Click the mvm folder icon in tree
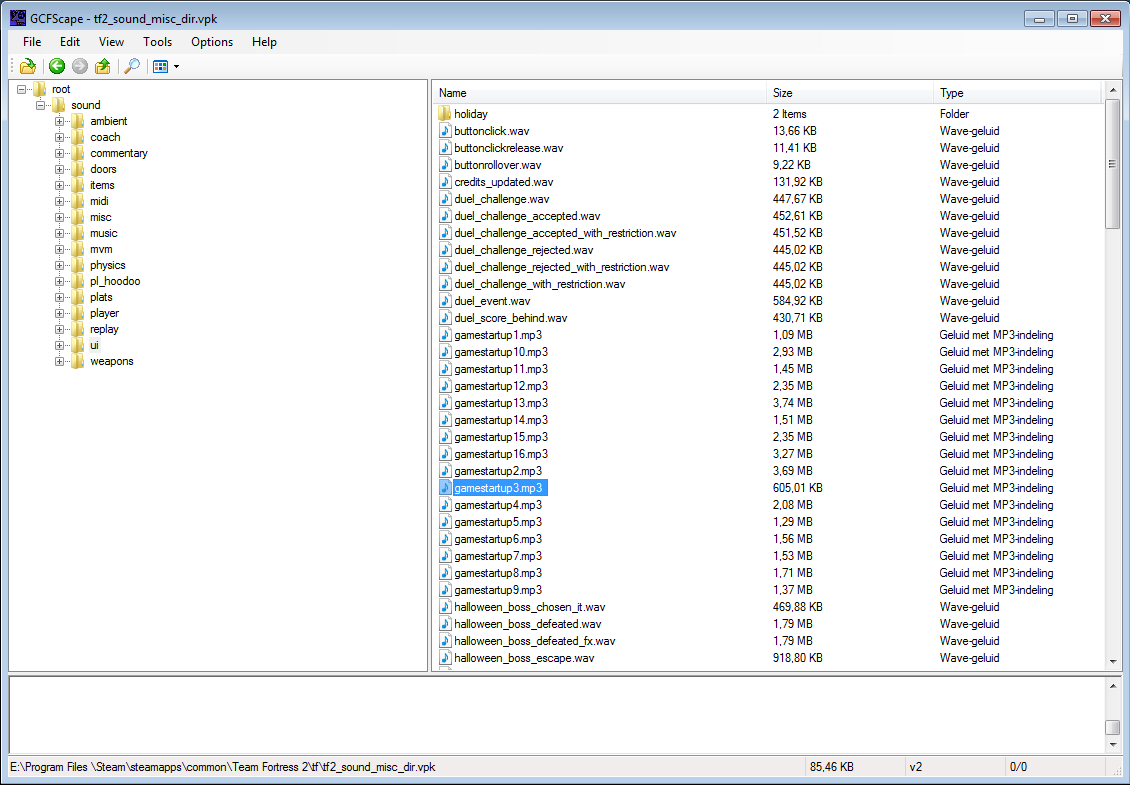This screenshot has width=1130, height=785. (x=78, y=249)
